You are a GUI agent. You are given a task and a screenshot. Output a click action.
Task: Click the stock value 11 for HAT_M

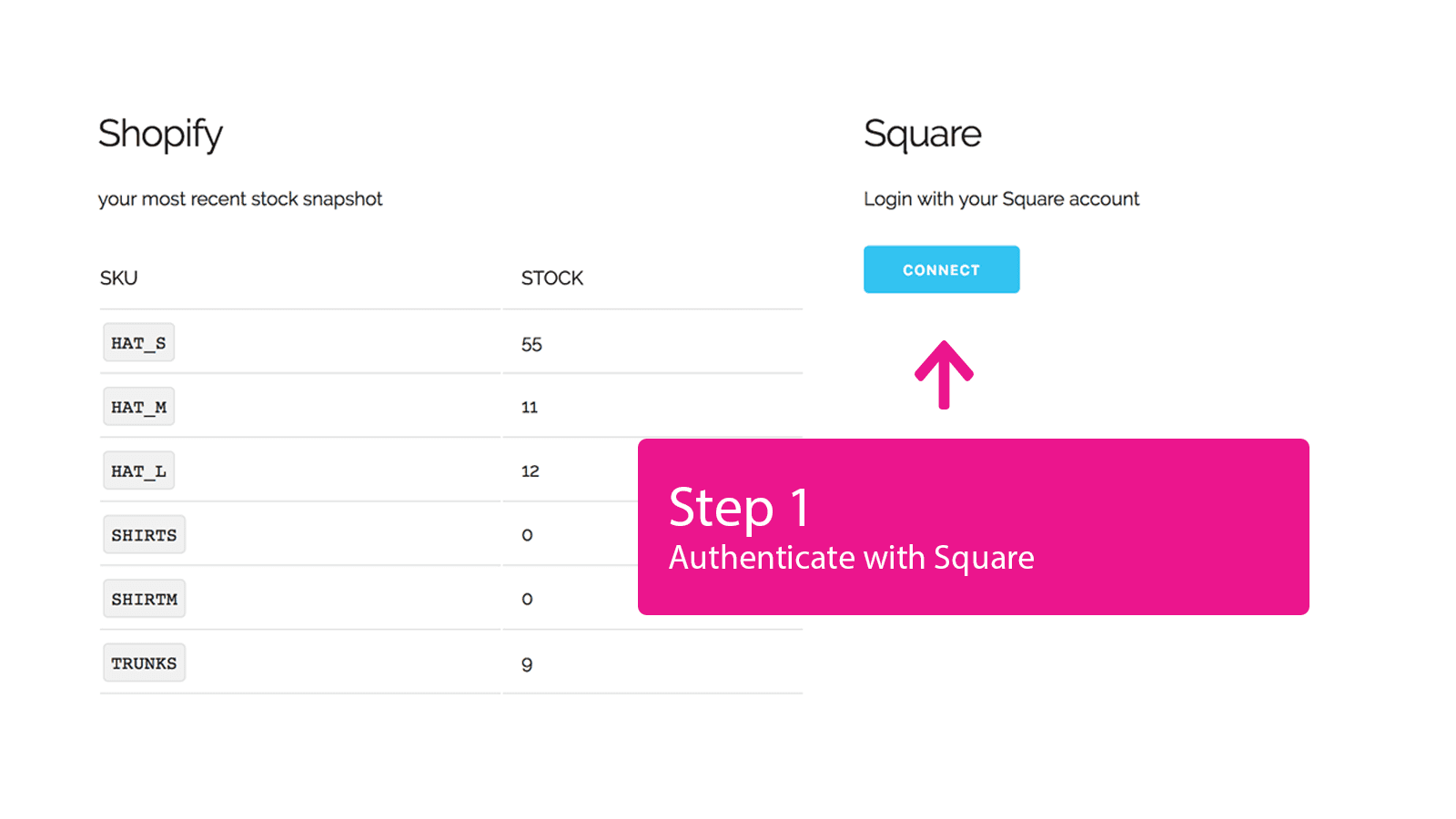[x=530, y=407]
